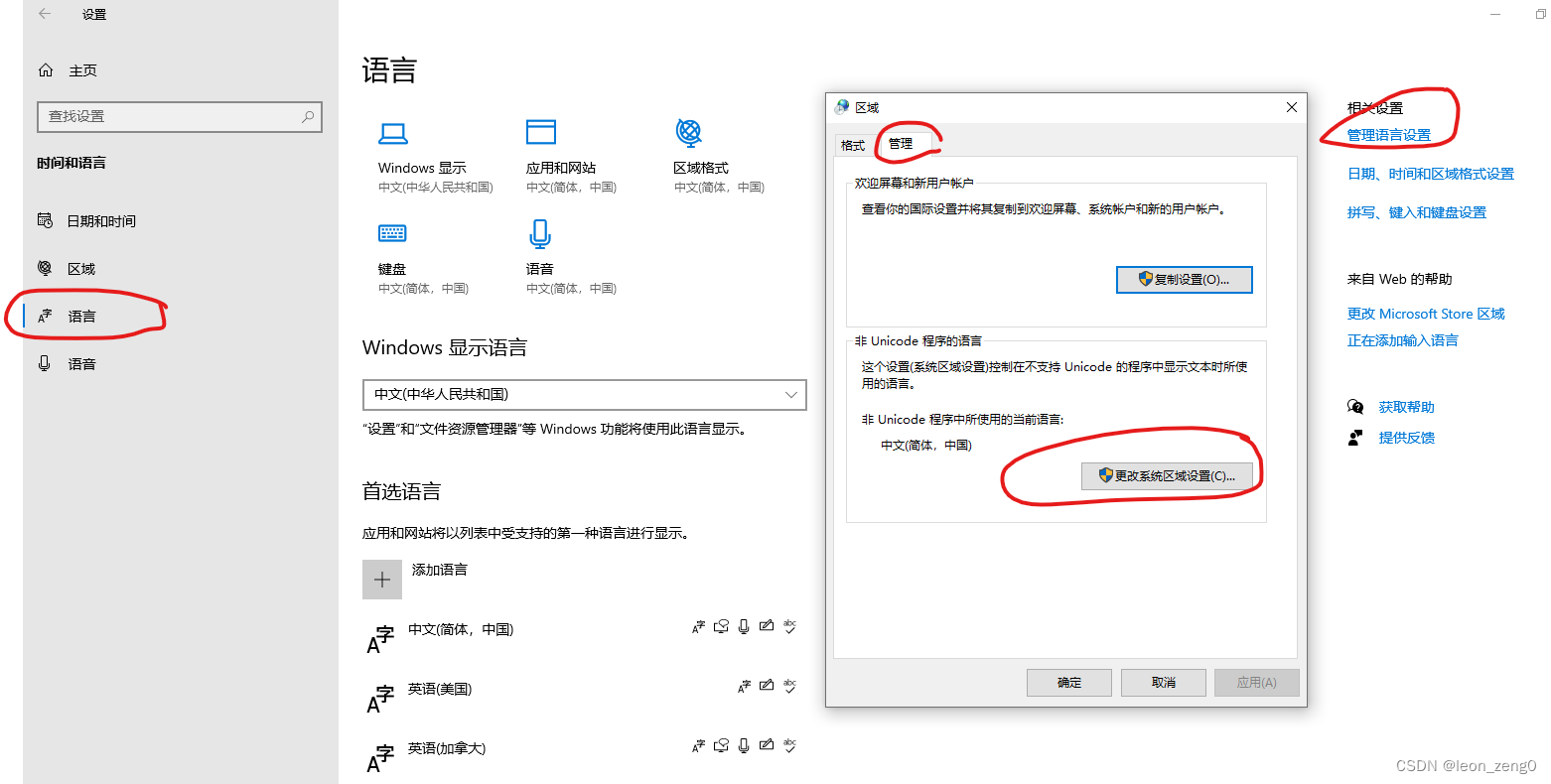
Task: Open Windows 显示语言 dropdown
Action: pos(585,394)
